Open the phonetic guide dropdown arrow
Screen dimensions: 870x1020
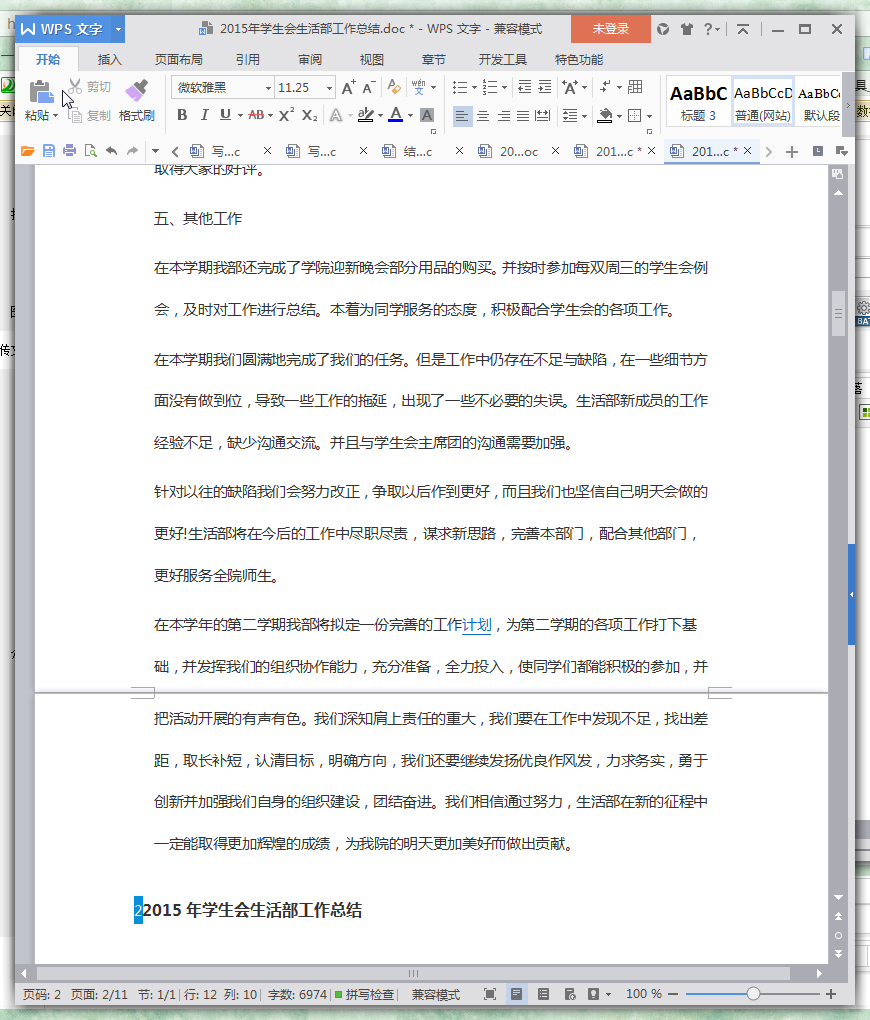[433, 87]
